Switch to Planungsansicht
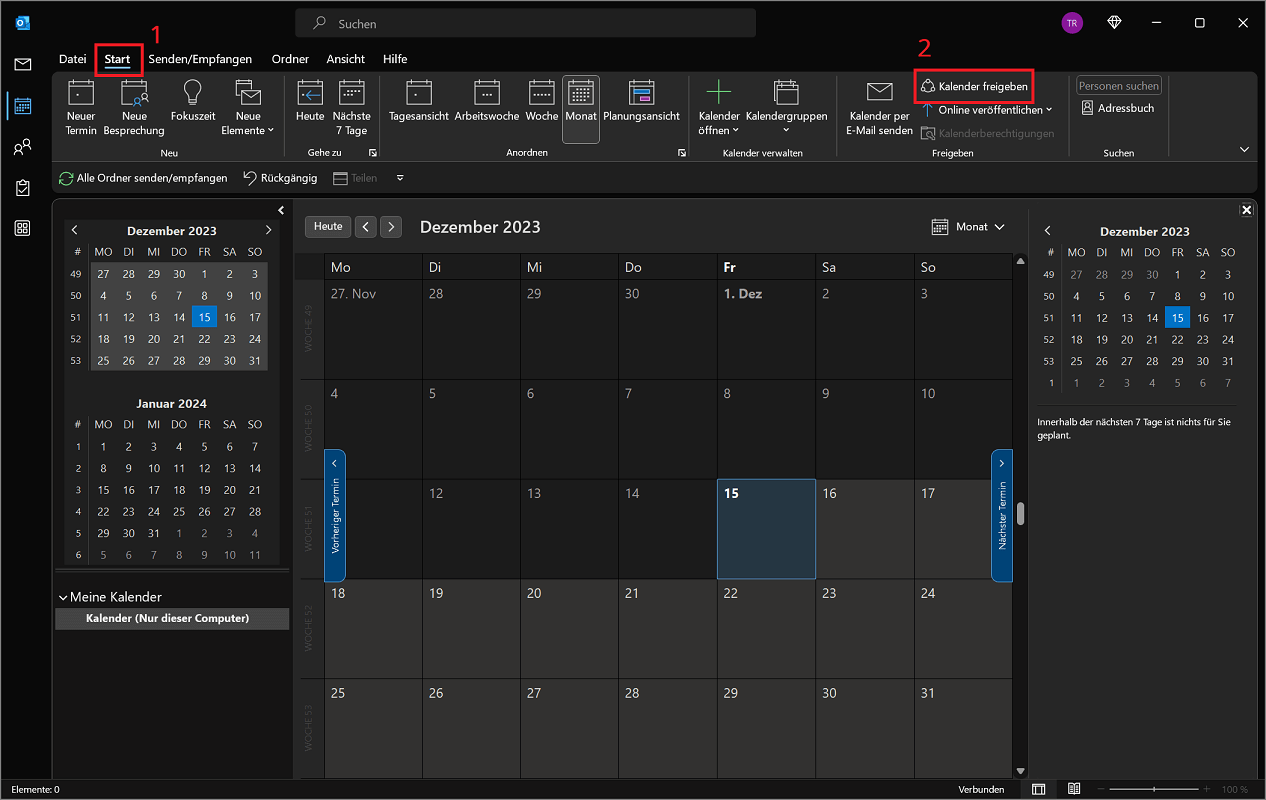The image size is (1266, 800). click(x=641, y=102)
